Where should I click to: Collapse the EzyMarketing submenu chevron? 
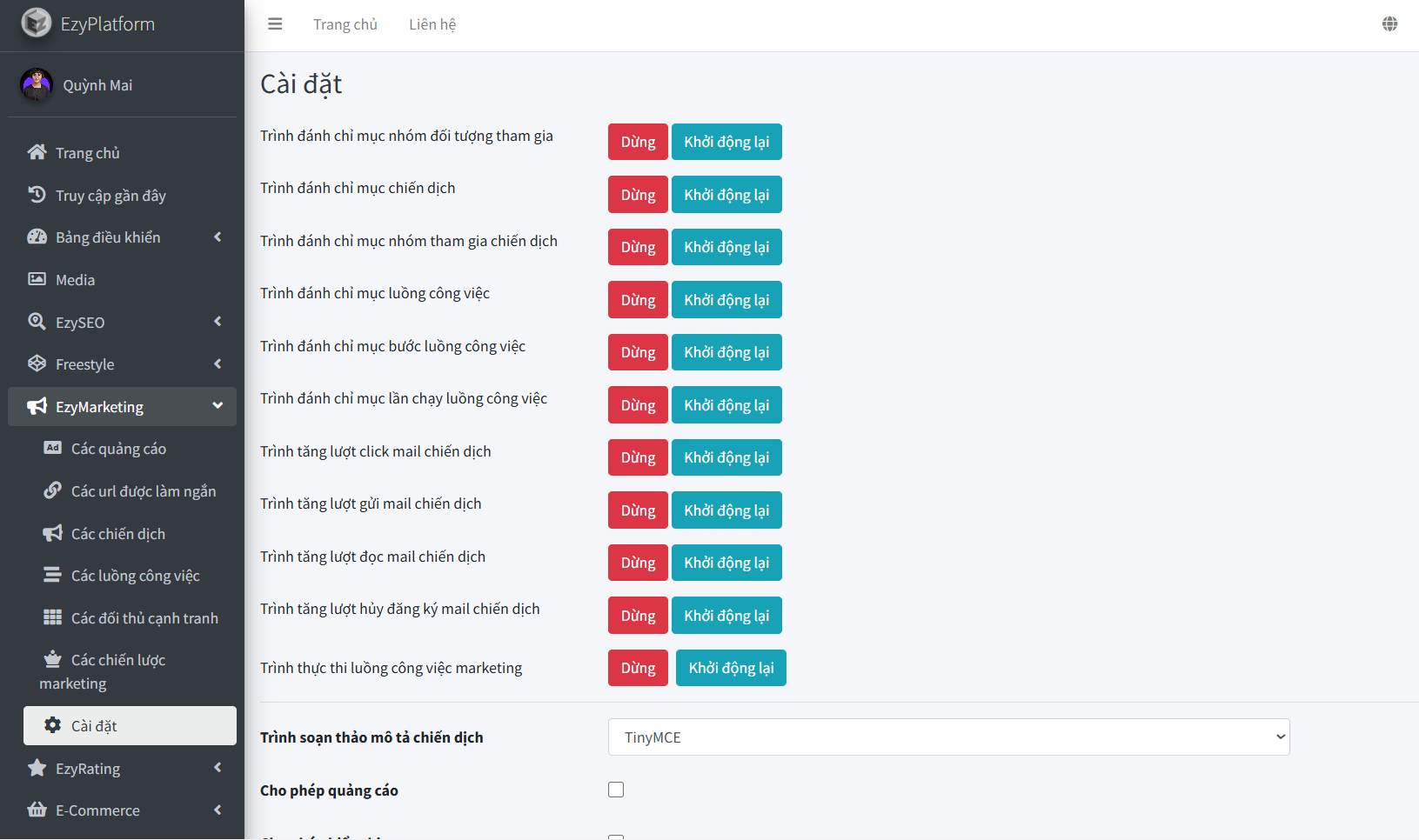pyautogui.click(x=218, y=406)
